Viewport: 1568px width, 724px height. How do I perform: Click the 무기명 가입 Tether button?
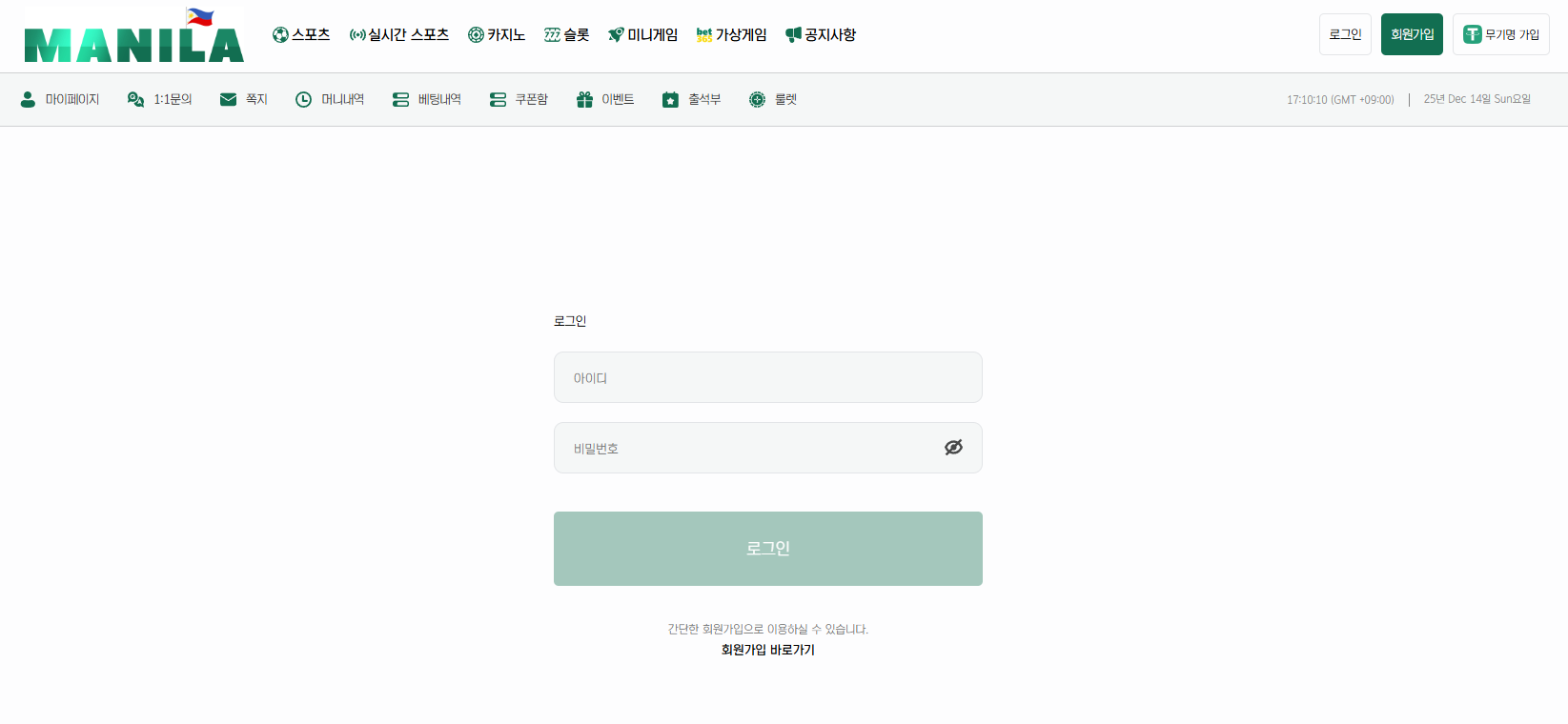1500,34
